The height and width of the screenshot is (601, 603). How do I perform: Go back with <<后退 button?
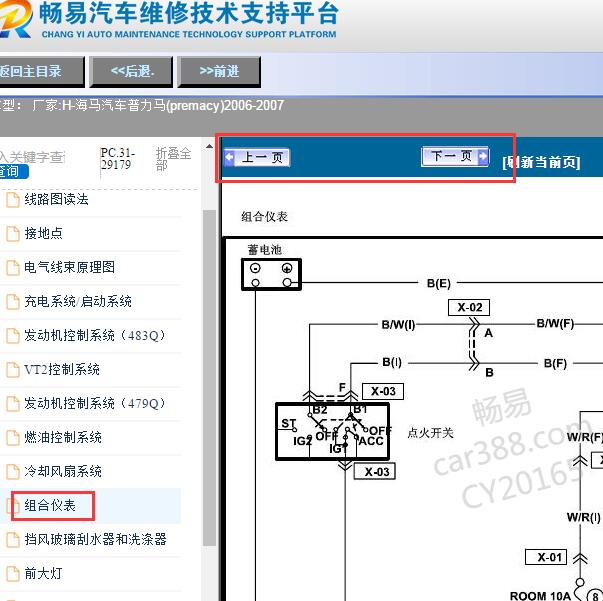131,72
